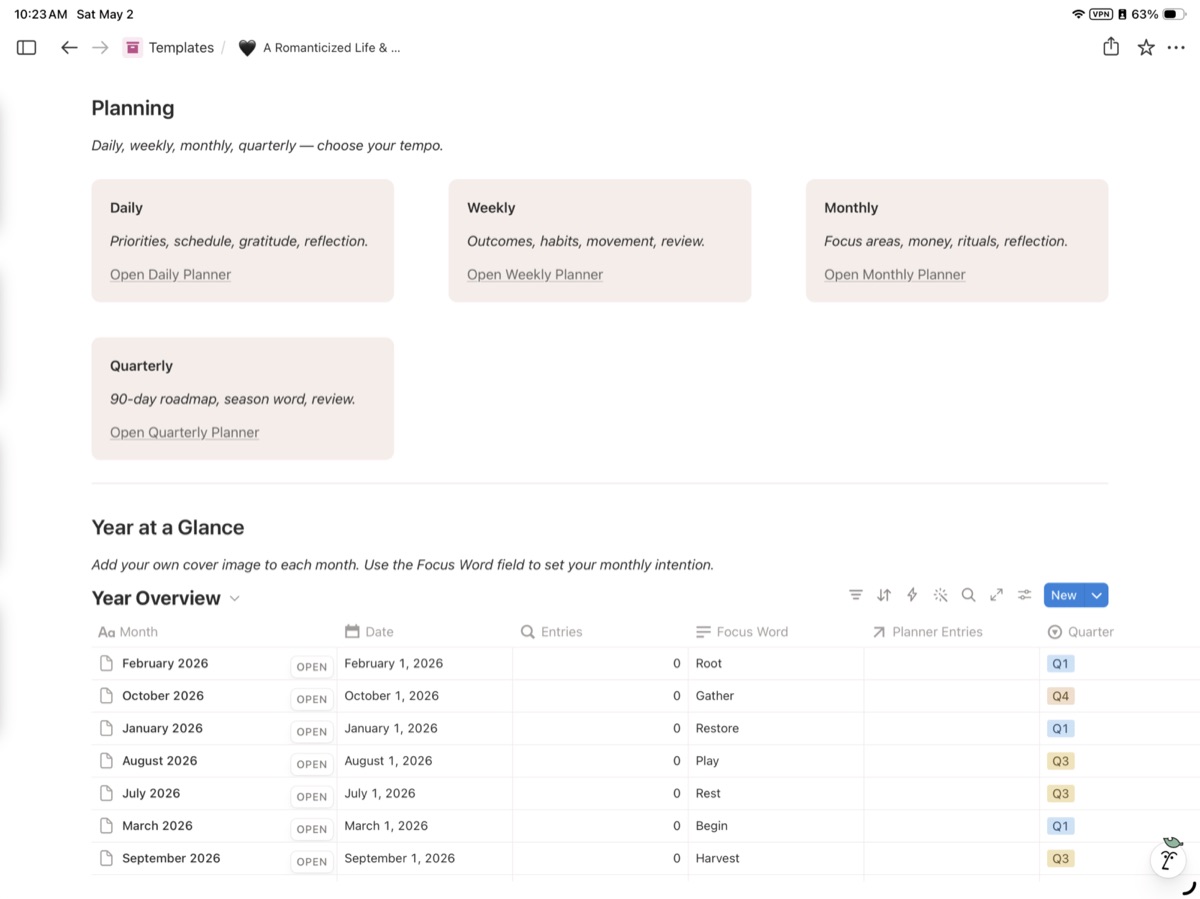
Task: Create a new entry with New button
Action: [x=1064, y=595]
